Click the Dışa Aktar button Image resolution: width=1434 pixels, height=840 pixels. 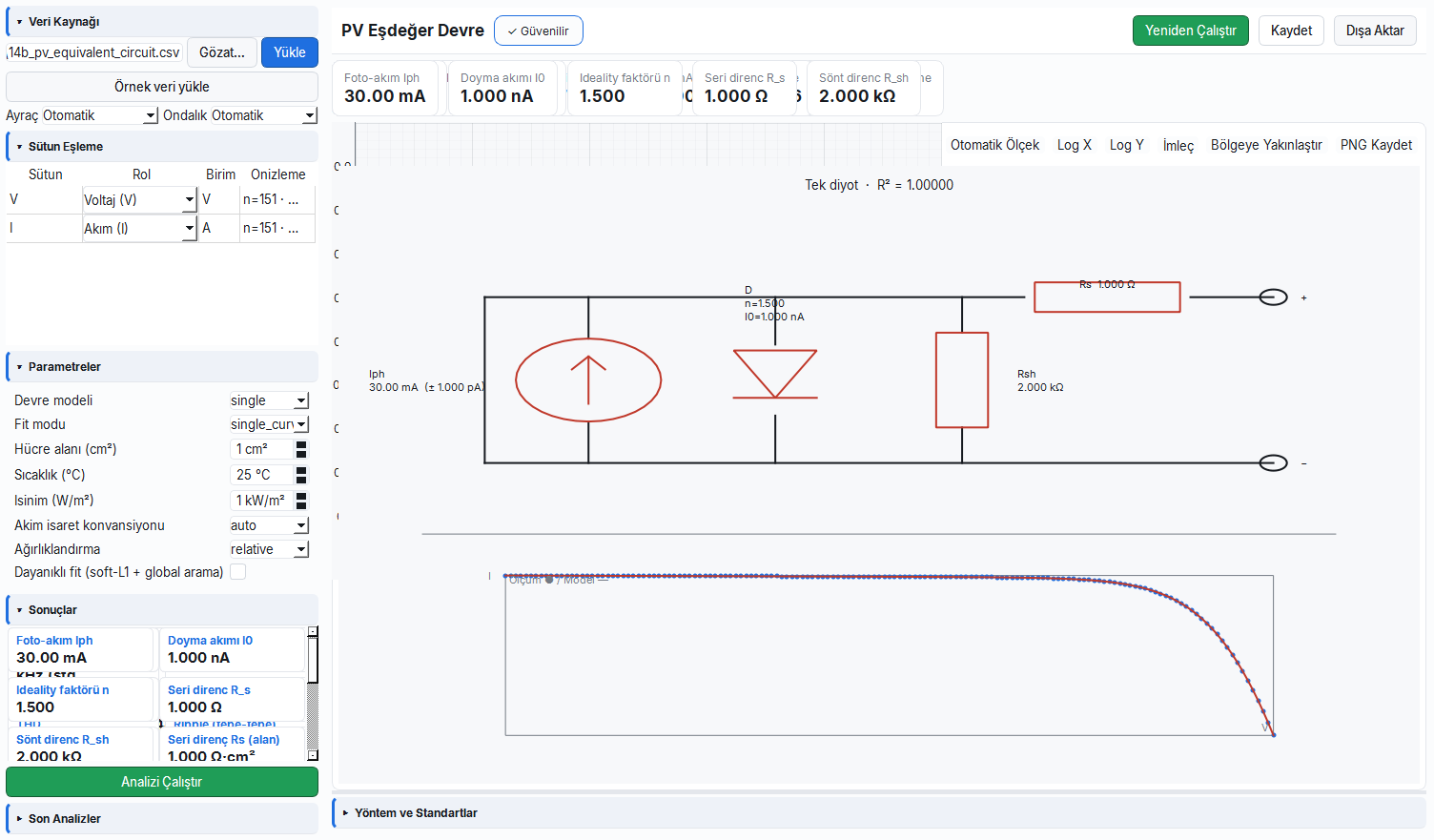tap(1375, 31)
